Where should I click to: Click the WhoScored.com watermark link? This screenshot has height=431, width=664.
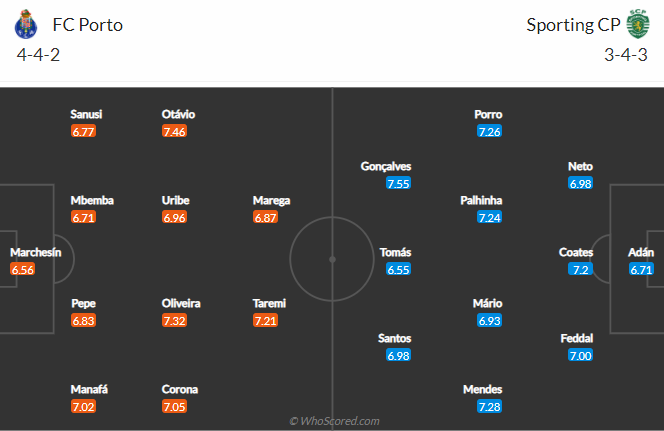pos(333,421)
